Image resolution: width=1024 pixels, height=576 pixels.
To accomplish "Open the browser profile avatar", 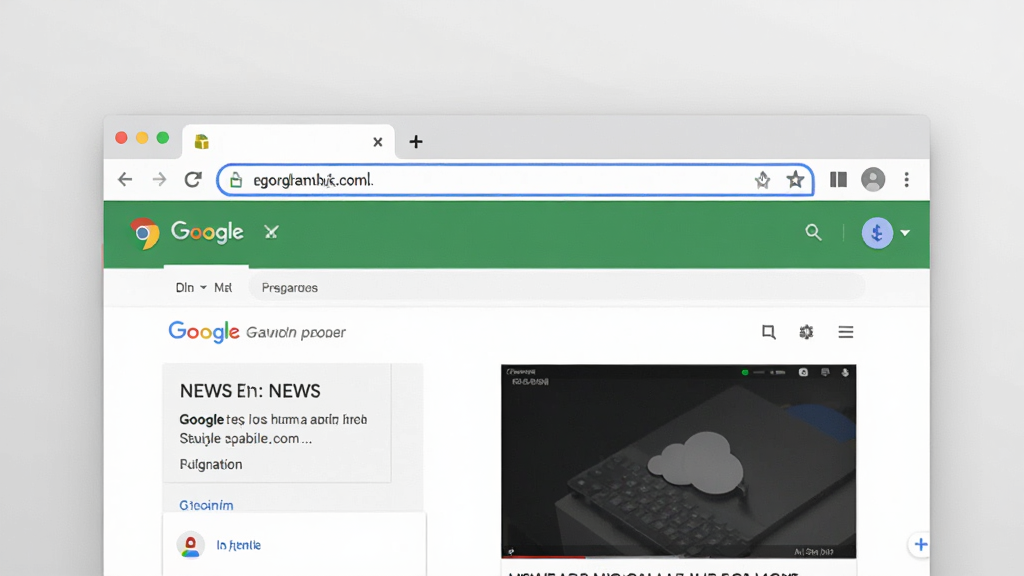I will coord(873,180).
